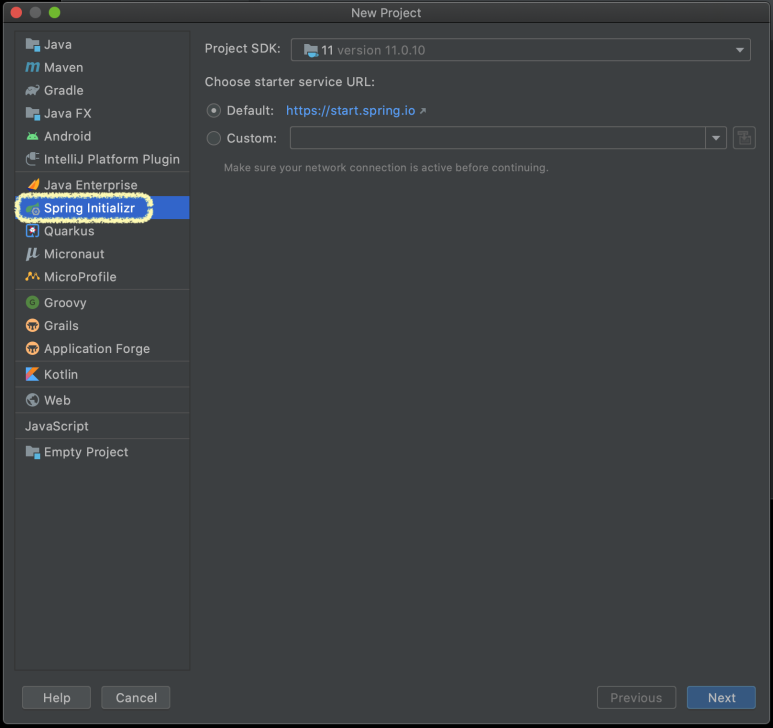Click the custom URL browse icon button

click(x=744, y=138)
